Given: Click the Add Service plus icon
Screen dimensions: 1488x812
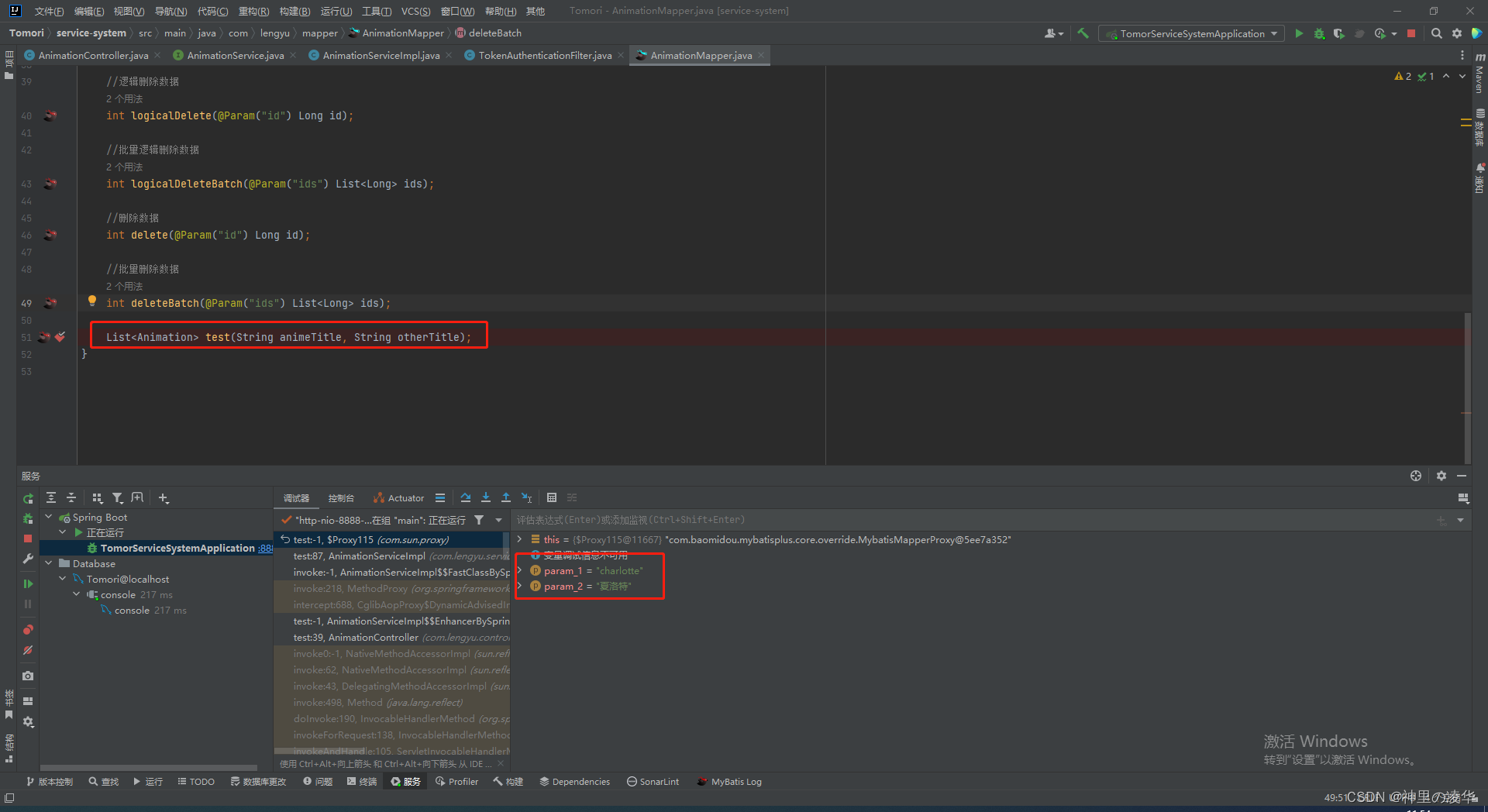Looking at the screenshot, I should point(164,497).
